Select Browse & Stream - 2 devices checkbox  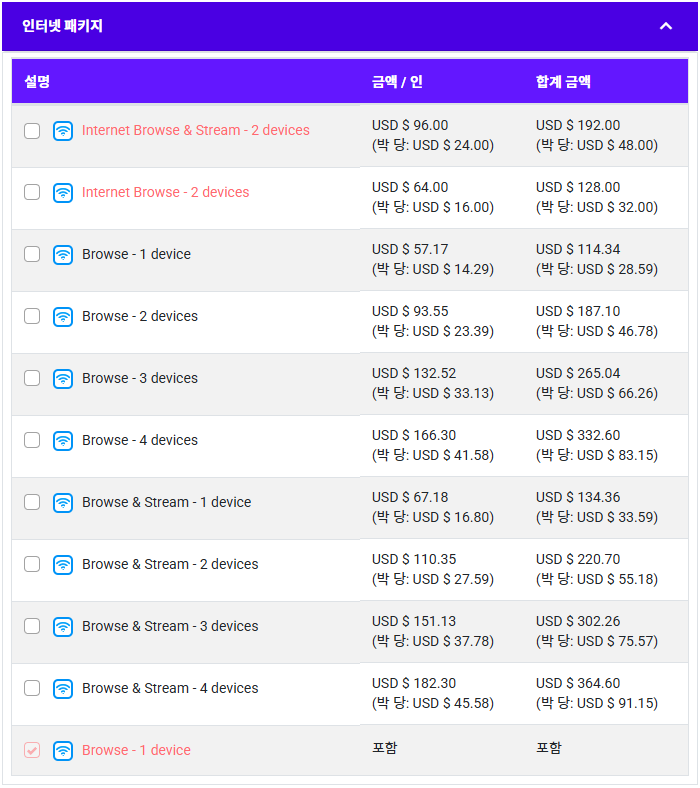coord(32,565)
